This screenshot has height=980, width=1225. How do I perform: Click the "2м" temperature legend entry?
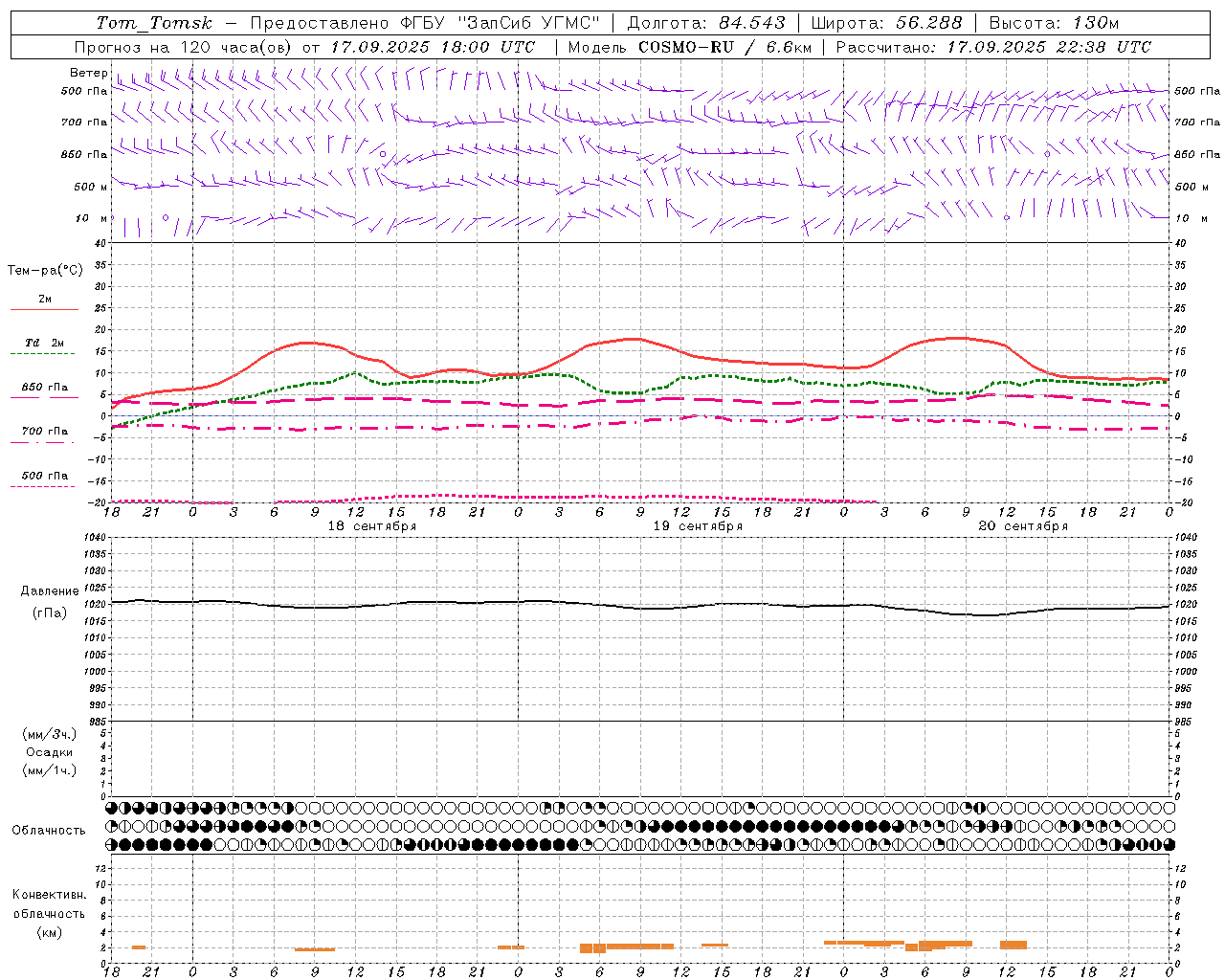pyautogui.click(x=45, y=299)
